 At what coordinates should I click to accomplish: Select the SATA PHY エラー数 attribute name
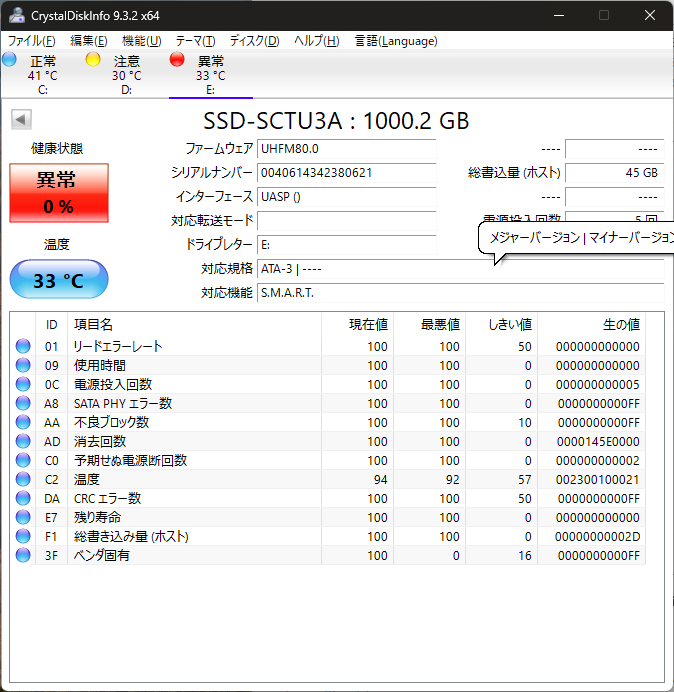123,403
